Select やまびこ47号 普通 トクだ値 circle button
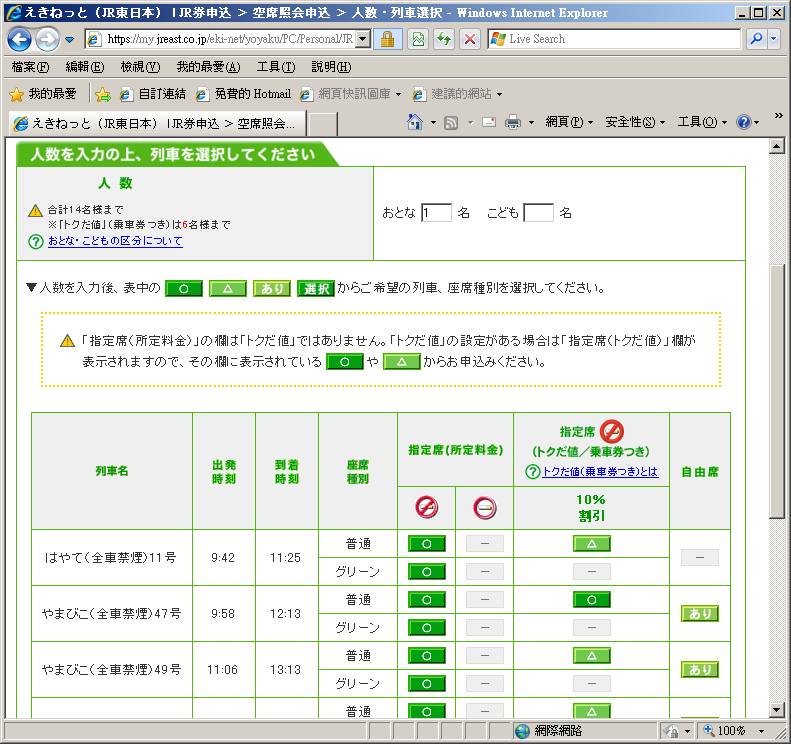Image resolution: width=791 pixels, height=744 pixels. tap(592, 600)
